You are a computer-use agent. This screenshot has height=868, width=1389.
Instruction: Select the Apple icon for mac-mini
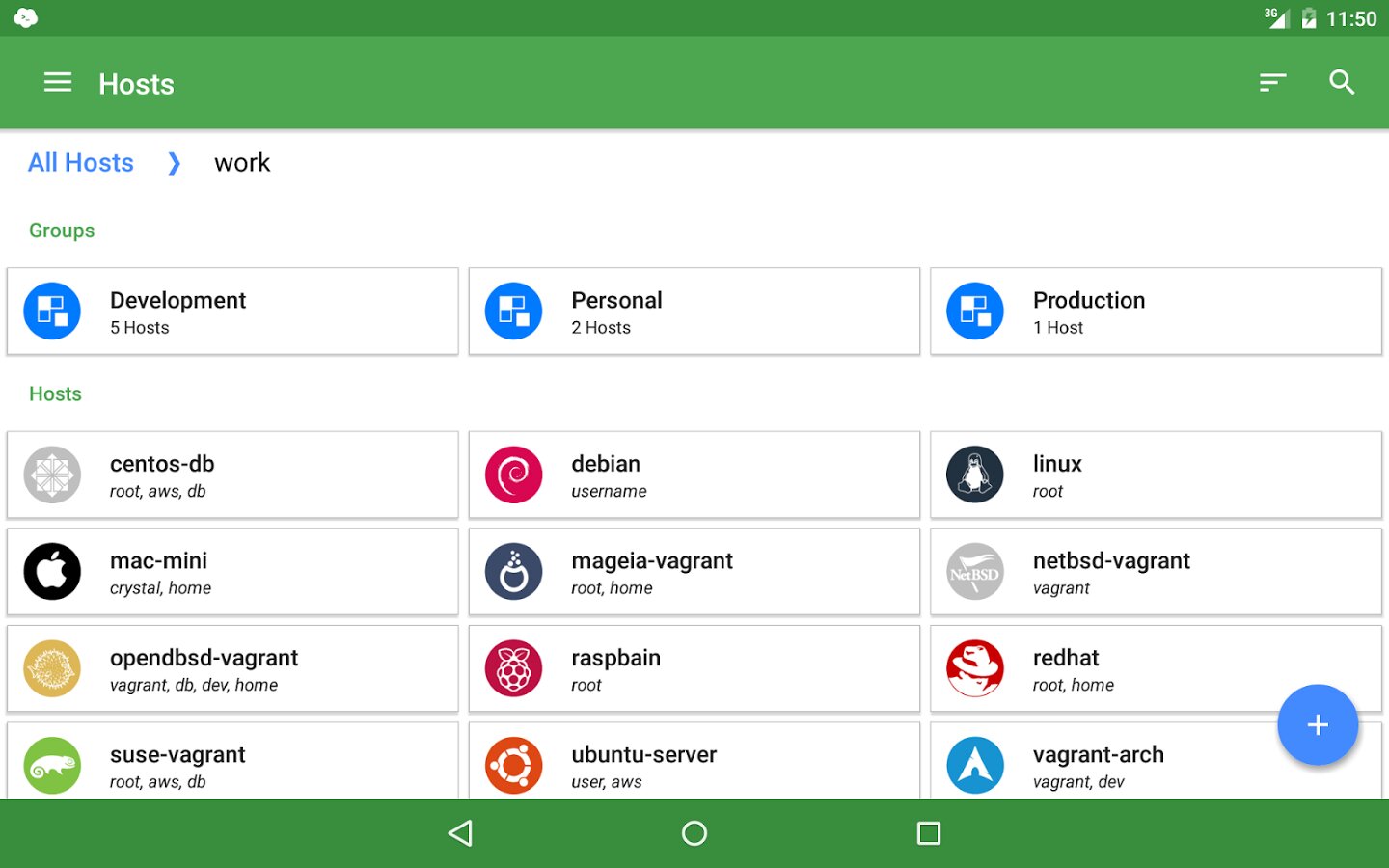coord(52,572)
